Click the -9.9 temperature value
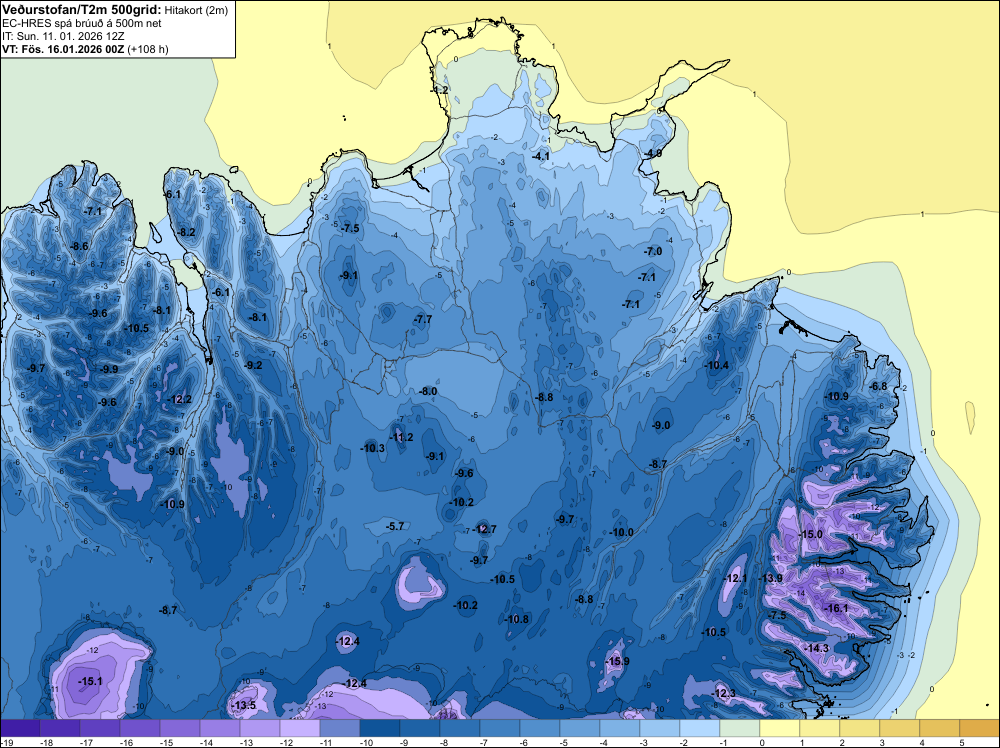Screen dimensions: 1000x748 pyautogui.click(x=109, y=369)
